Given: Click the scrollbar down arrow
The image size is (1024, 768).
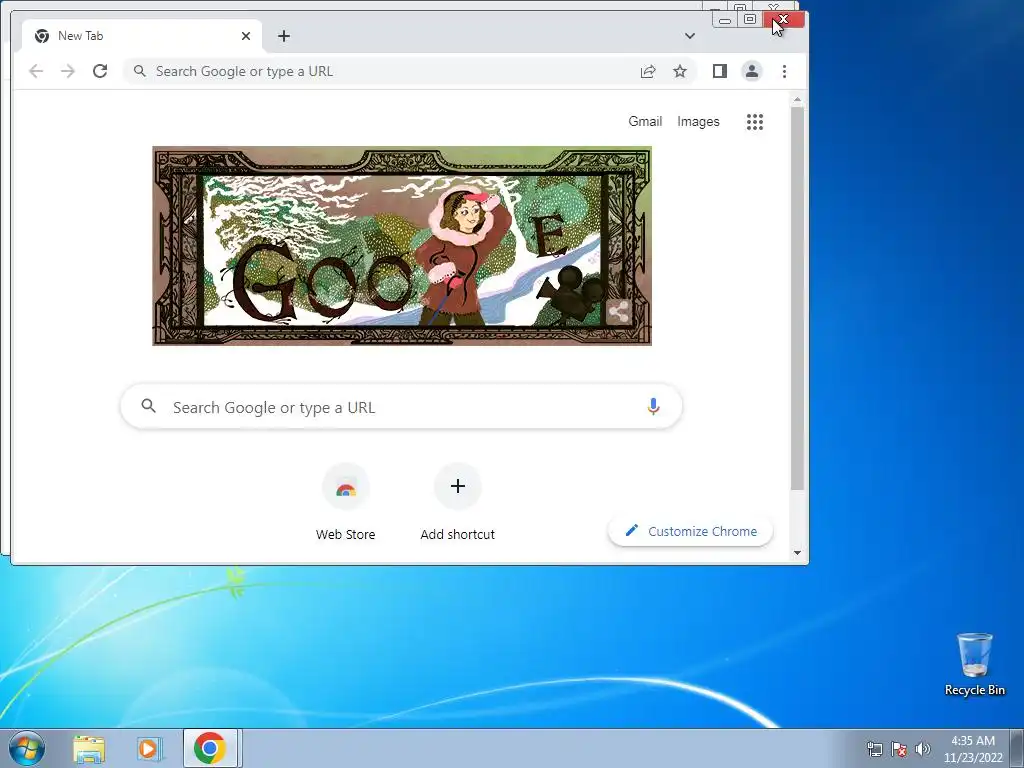Looking at the screenshot, I should tap(797, 553).
